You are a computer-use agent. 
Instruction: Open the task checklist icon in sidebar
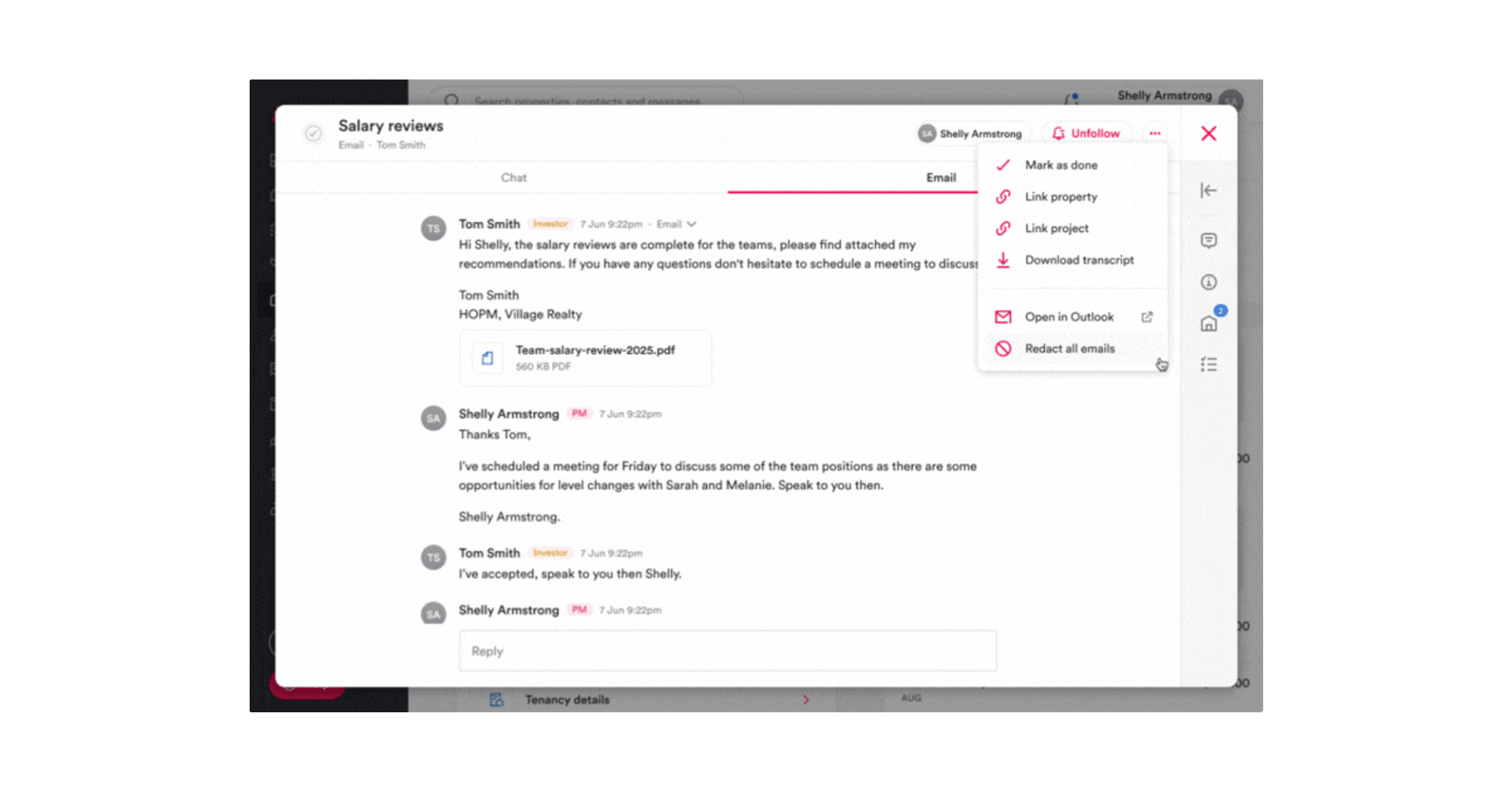click(1208, 364)
